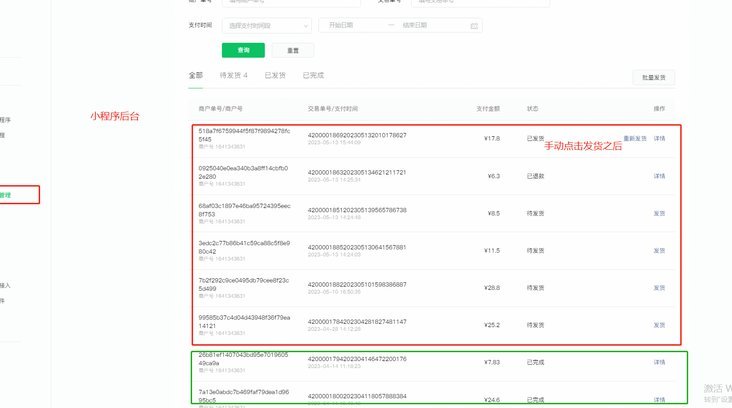732x408 pixels.
Task: Click transaction number 4200001885202305130641567881
Action: click(x=357, y=247)
